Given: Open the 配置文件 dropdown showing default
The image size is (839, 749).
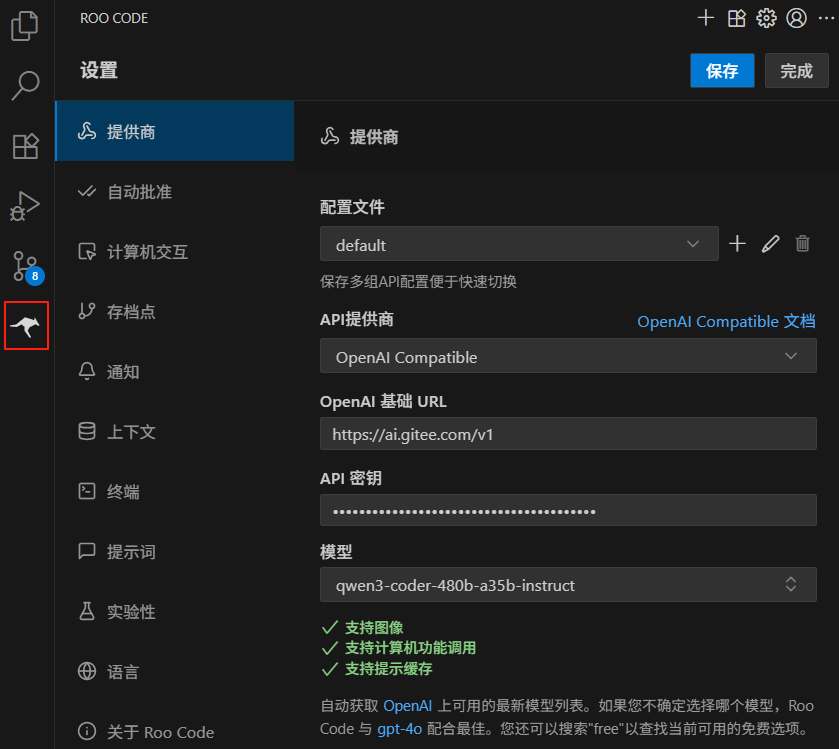Looking at the screenshot, I should [x=519, y=243].
